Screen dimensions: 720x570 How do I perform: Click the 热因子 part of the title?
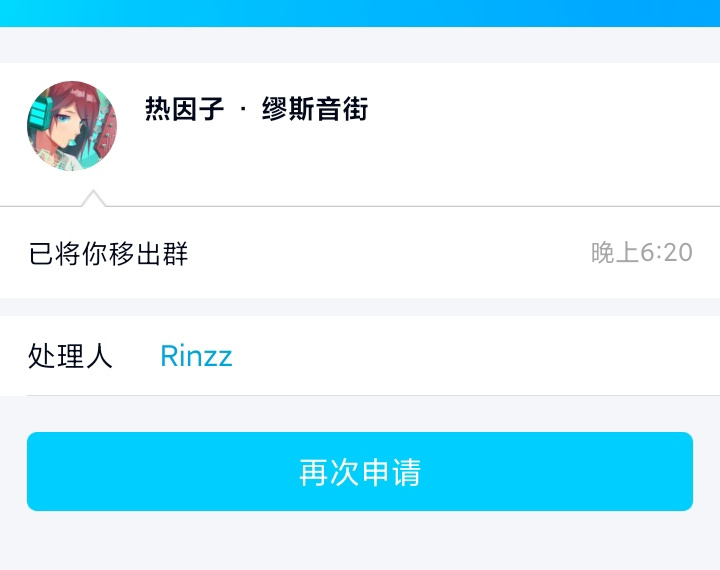185,109
